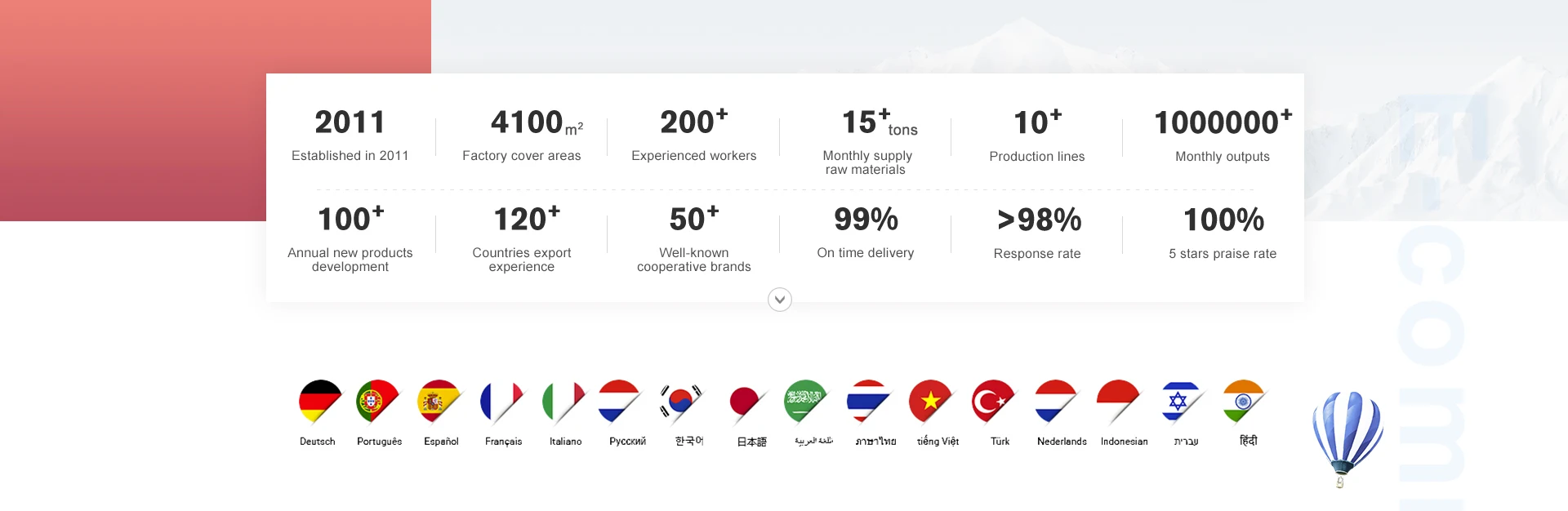The image size is (1568, 511).
Task: Click the Russian flag icon
Action: [x=618, y=401]
